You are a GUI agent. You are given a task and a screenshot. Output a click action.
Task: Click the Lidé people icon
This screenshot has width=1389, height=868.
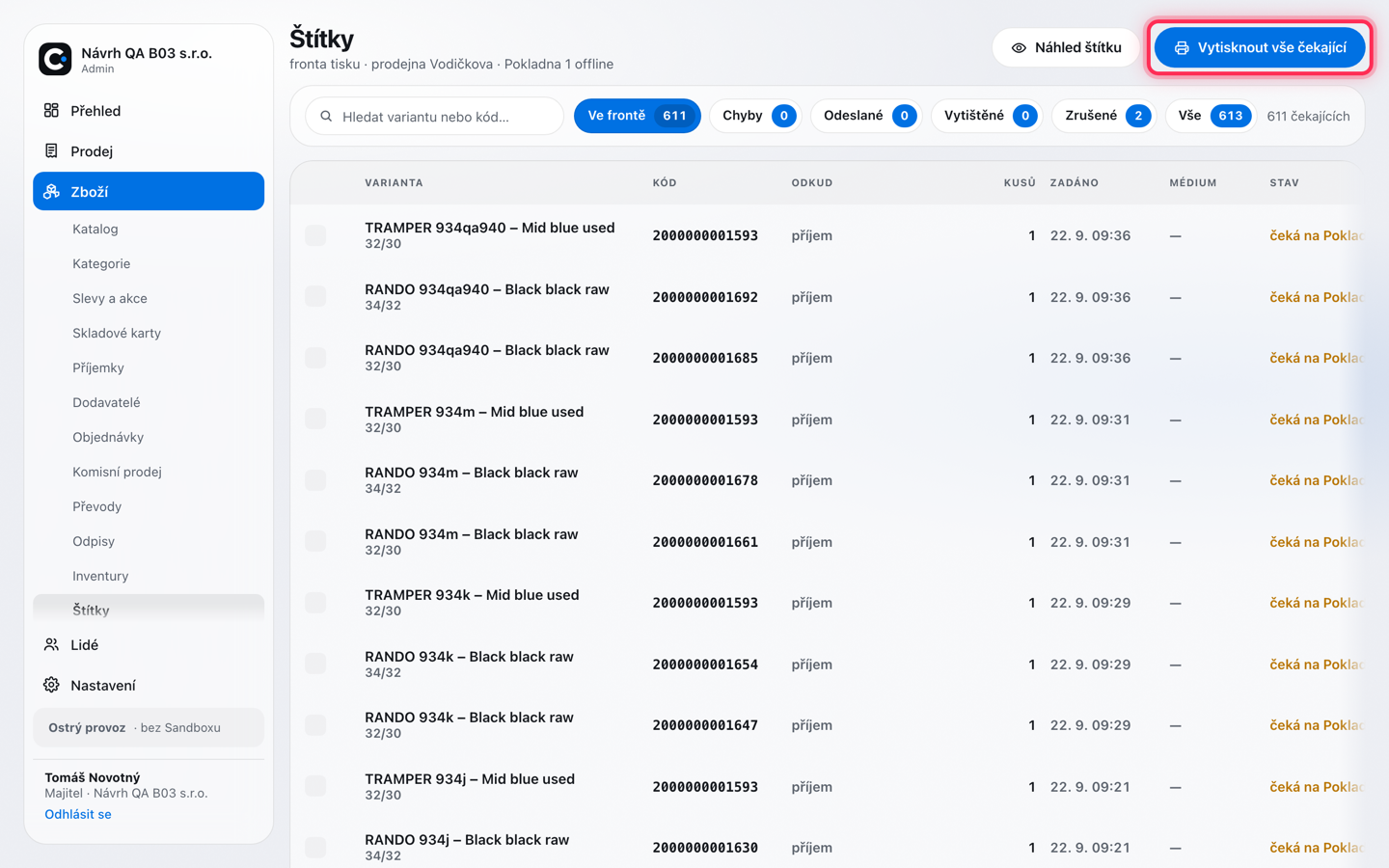(51, 644)
